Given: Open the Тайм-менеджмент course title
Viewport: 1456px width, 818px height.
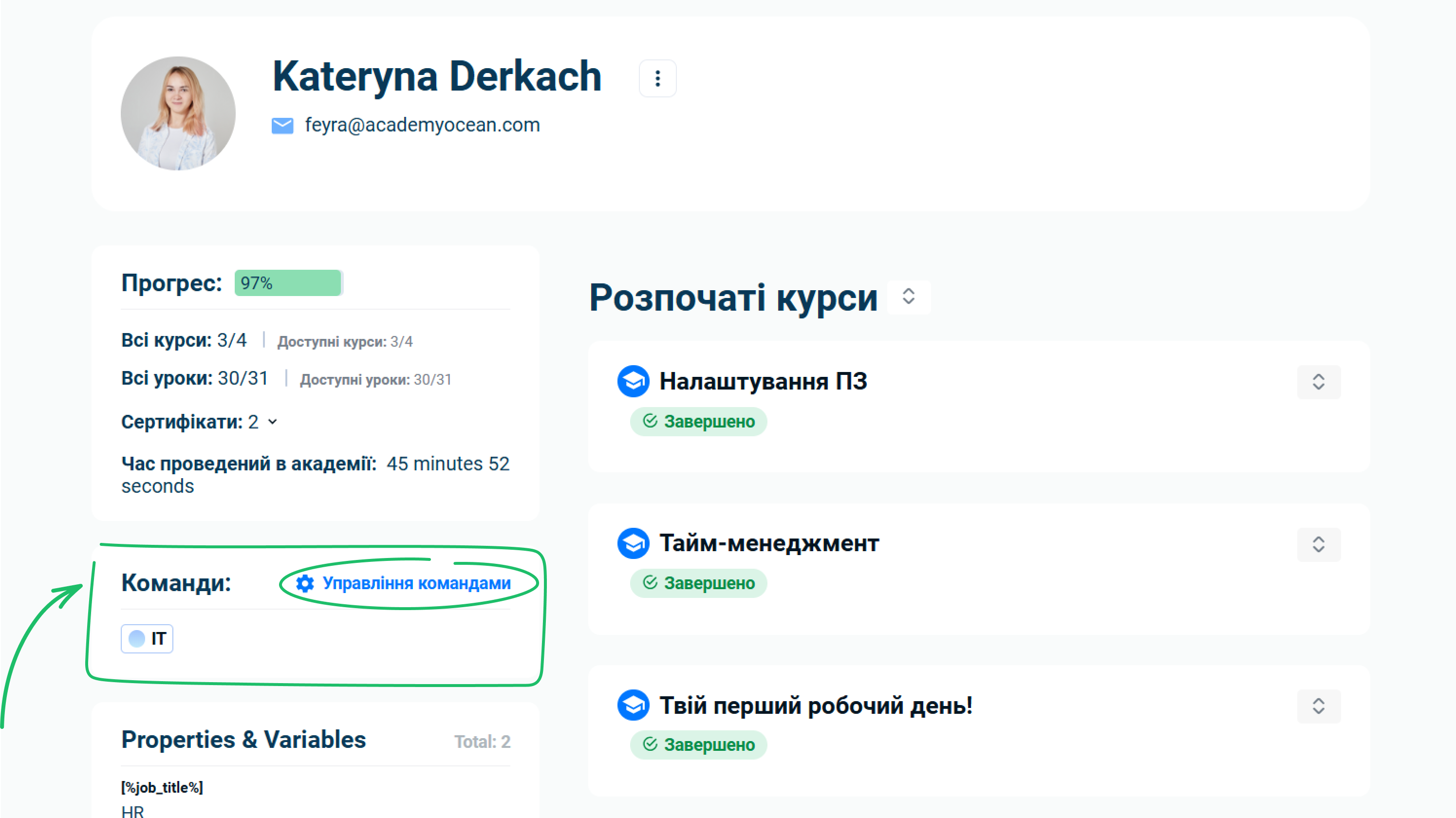Looking at the screenshot, I should [x=769, y=543].
